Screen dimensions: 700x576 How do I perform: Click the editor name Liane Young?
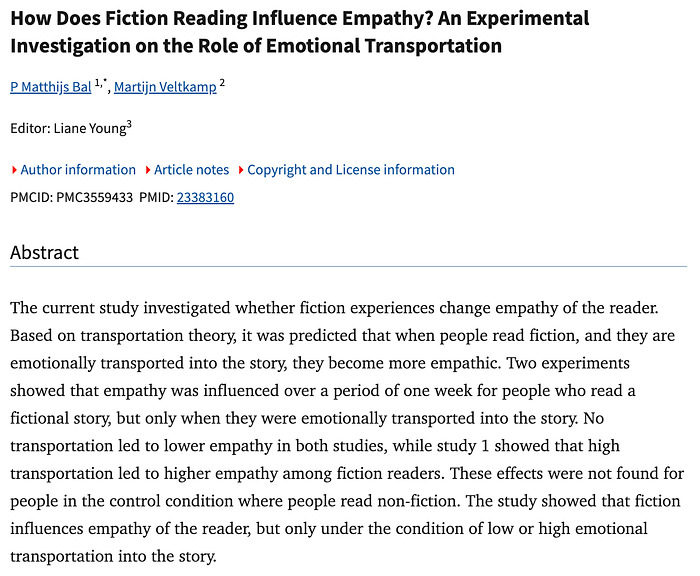tap(93, 129)
